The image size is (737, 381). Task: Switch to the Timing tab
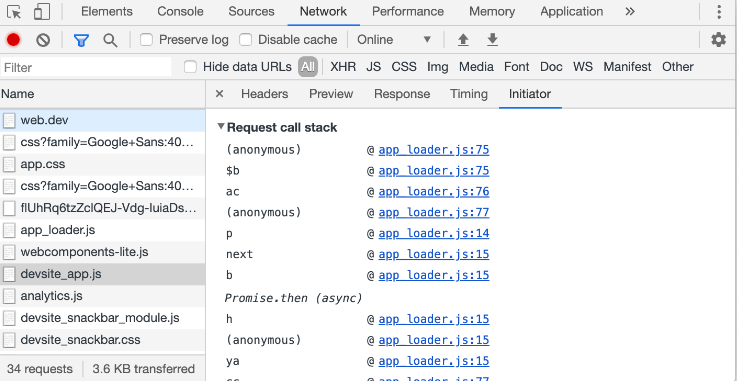pyautogui.click(x=469, y=94)
